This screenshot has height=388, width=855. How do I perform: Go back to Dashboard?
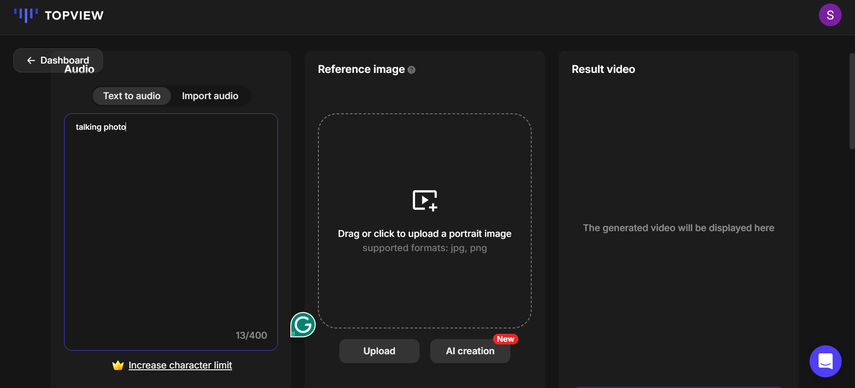[x=58, y=60]
